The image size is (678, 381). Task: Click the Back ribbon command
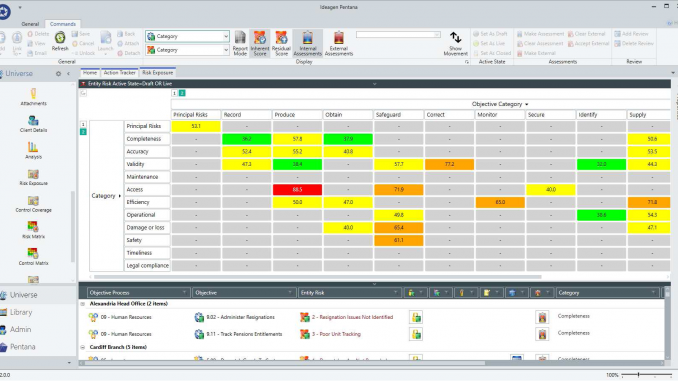click(126, 34)
